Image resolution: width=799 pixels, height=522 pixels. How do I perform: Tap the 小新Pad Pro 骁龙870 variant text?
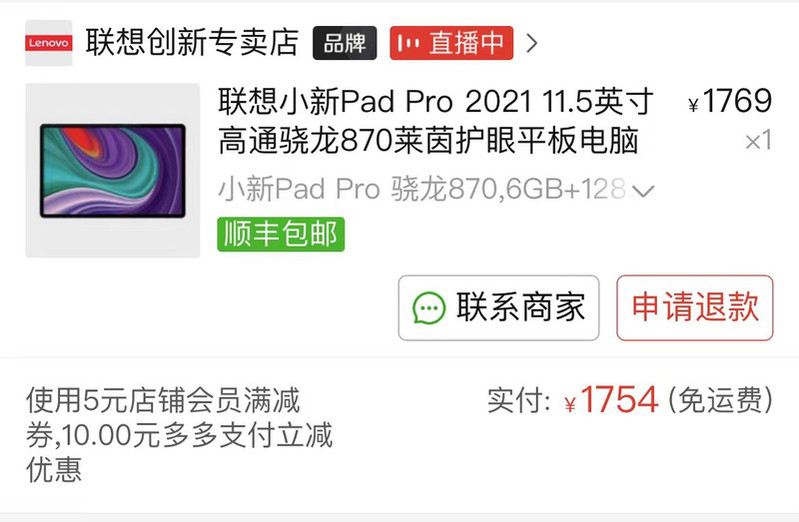click(x=421, y=189)
